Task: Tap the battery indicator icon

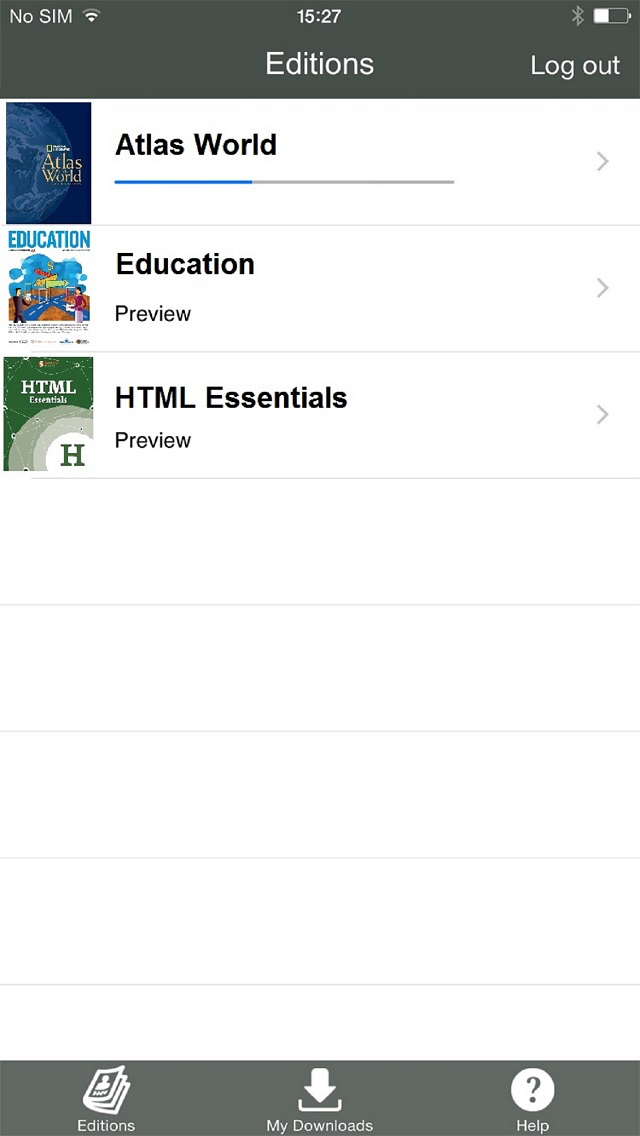Action: (611, 16)
